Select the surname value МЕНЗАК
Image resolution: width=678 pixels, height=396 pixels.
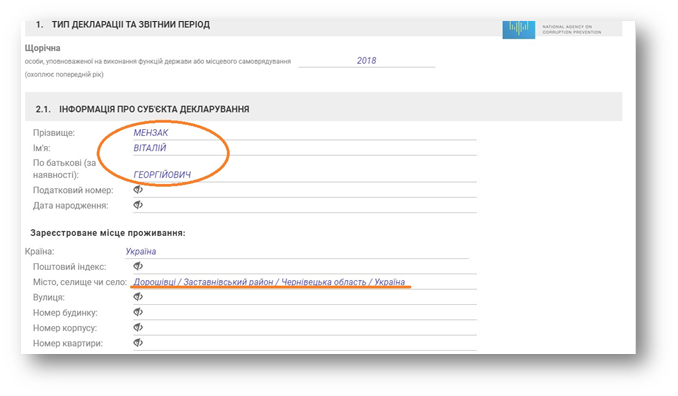151,133
